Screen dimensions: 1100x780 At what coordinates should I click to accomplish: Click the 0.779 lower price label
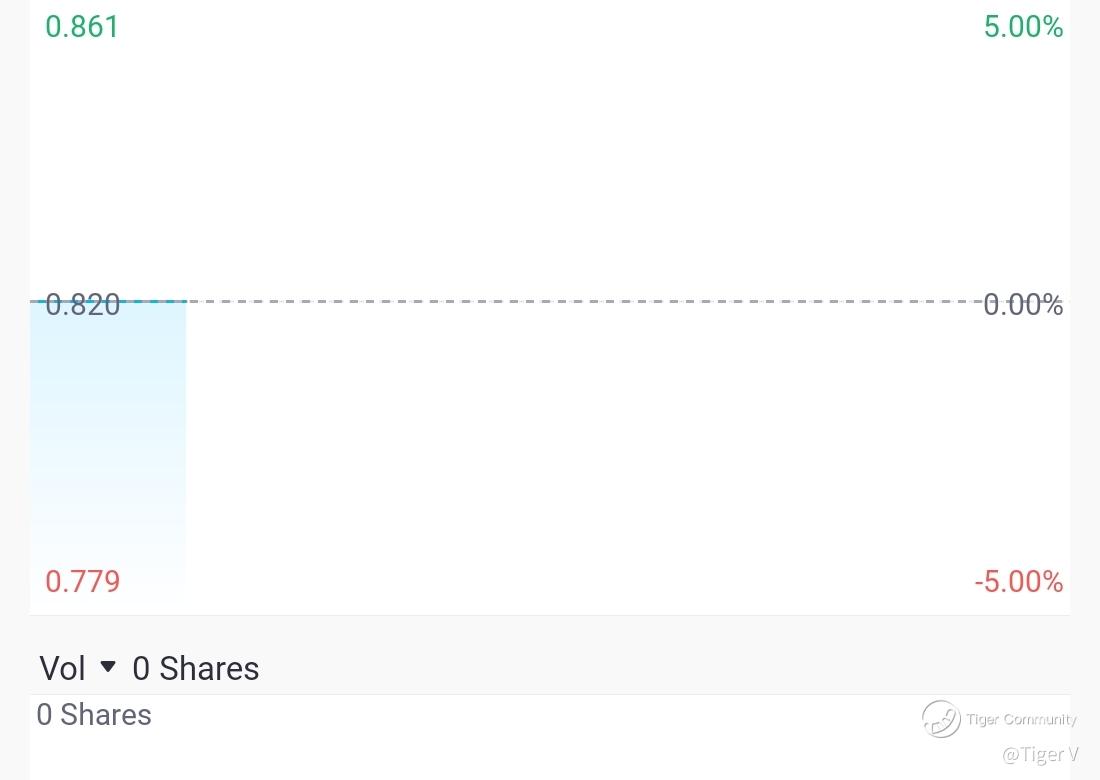click(83, 581)
